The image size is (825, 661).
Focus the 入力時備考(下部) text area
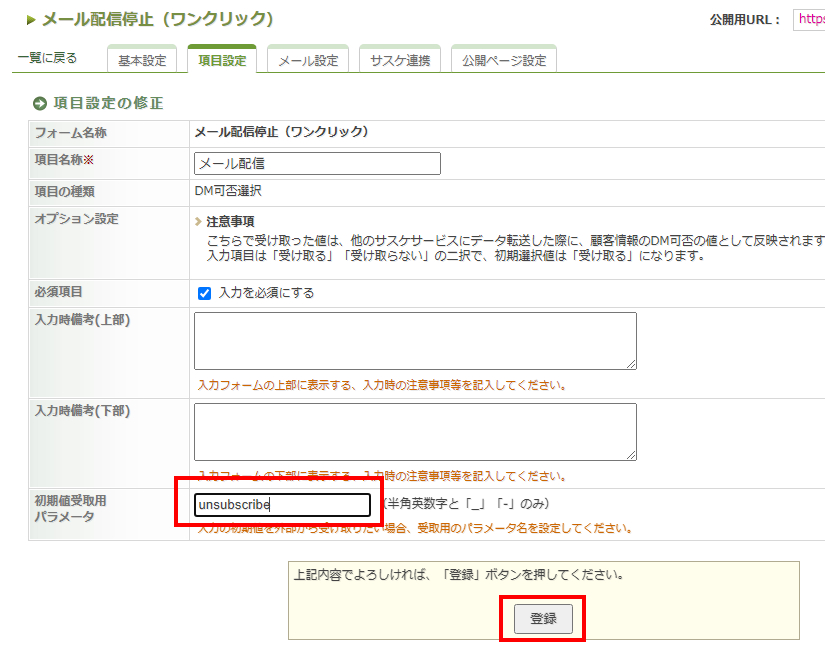(414, 431)
